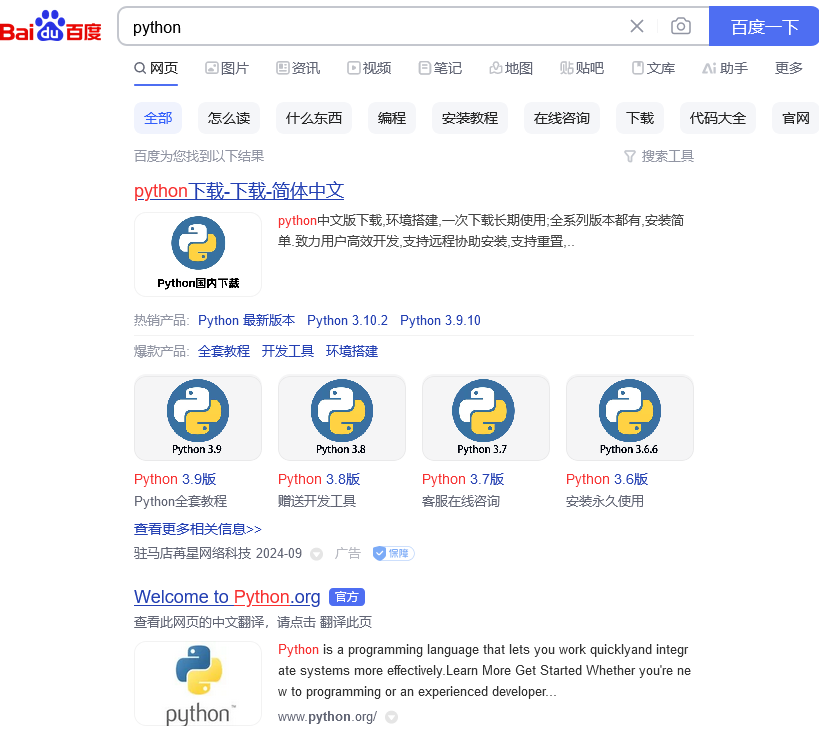The height and width of the screenshot is (735, 819).
Task: Open the Welcome to Python.org link
Action: [227, 597]
